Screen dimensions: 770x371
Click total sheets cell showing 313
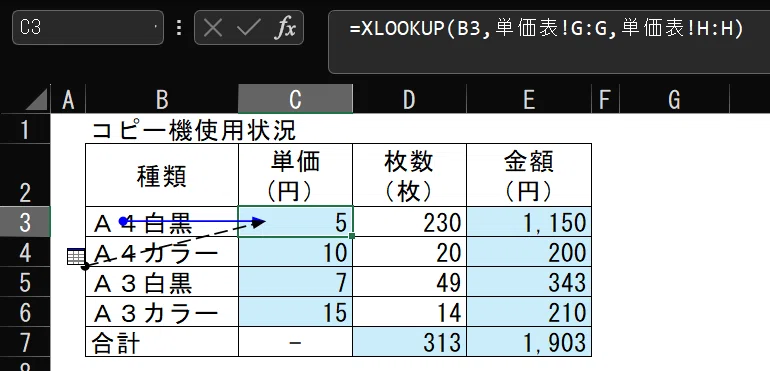[x=409, y=342]
